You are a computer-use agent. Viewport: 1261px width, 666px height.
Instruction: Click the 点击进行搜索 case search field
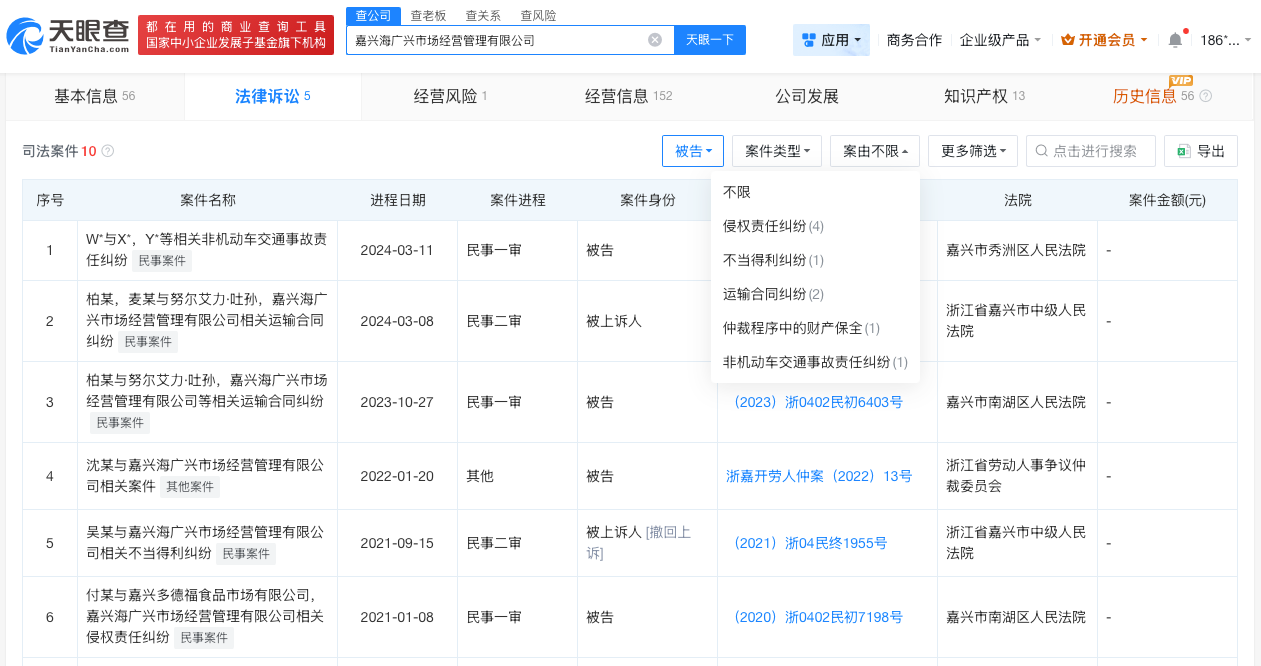[x=1091, y=151]
